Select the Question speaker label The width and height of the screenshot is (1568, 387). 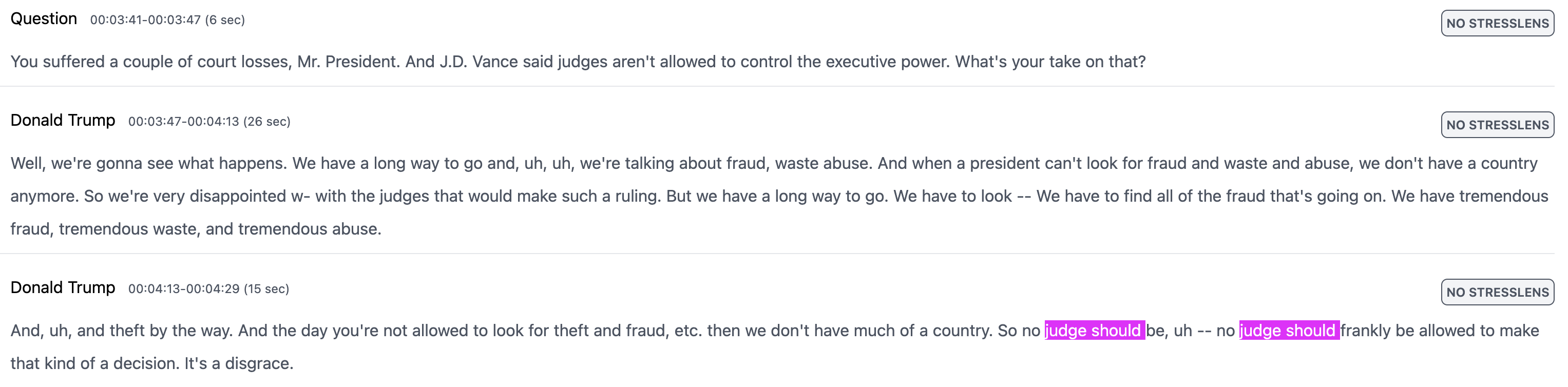[x=44, y=19]
